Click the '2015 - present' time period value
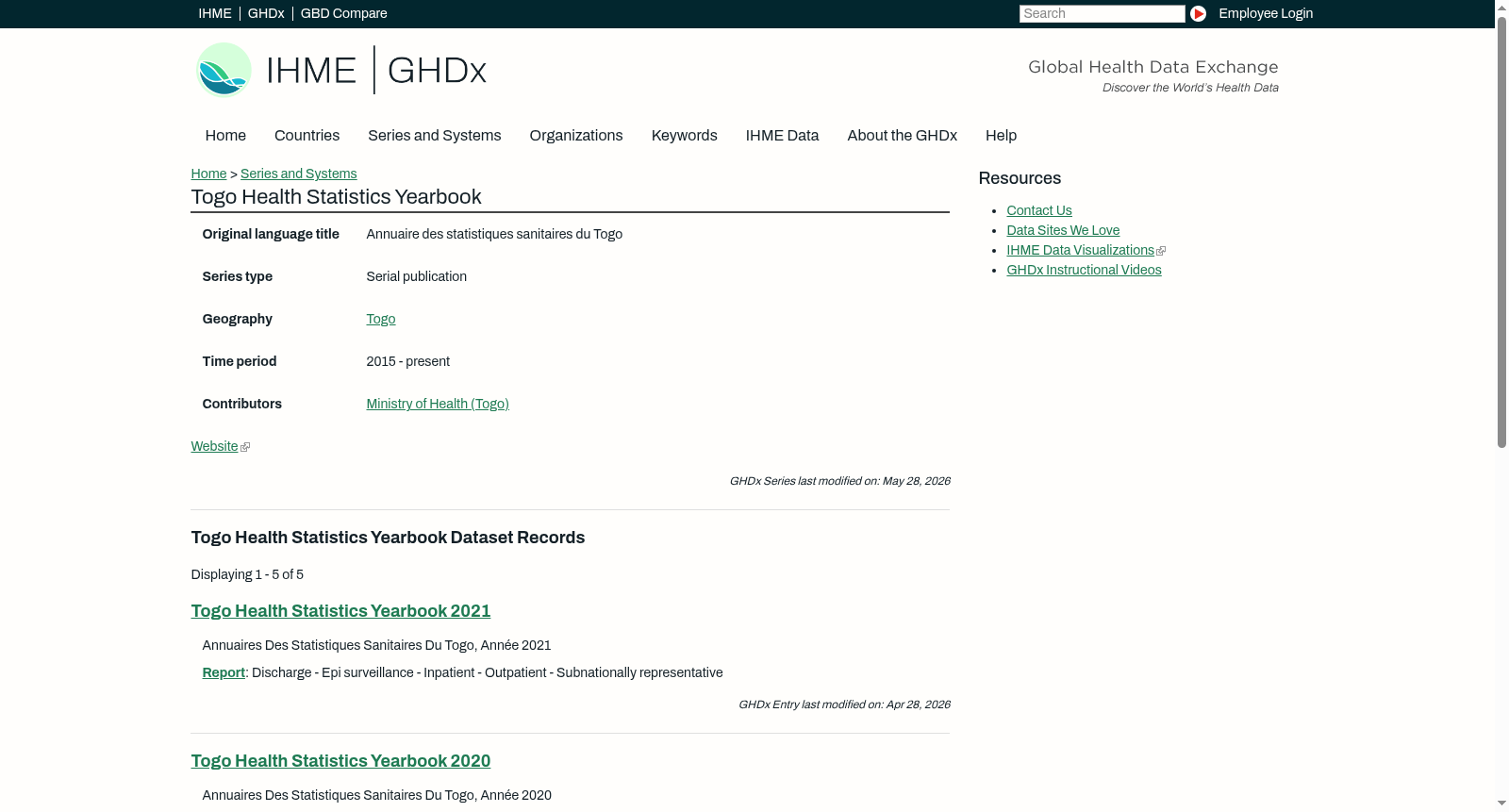 [407, 361]
